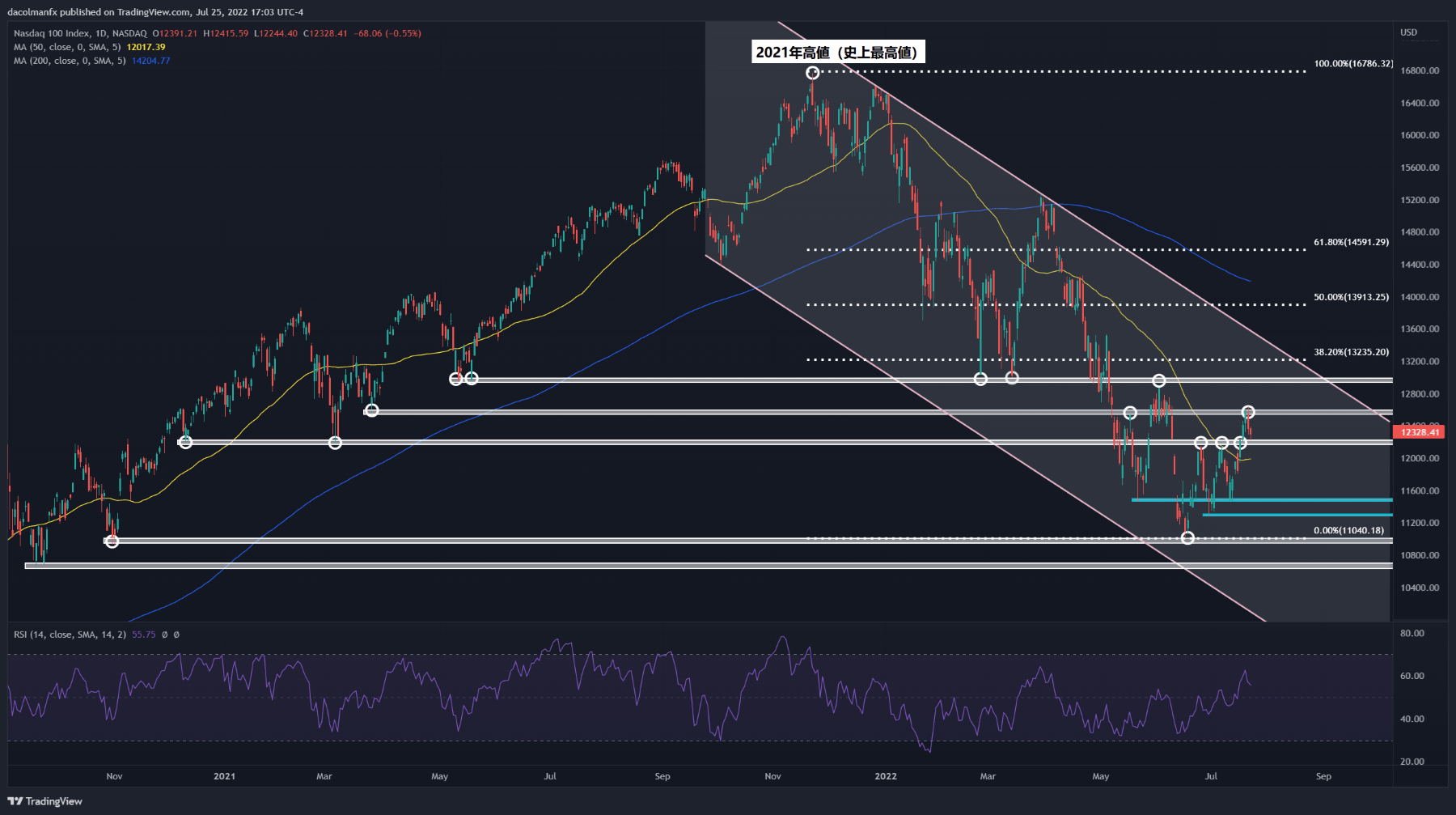The height and width of the screenshot is (815, 1456).
Task: Click the 2021 label on the time axis
Action: pyautogui.click(x=224, y=776)
